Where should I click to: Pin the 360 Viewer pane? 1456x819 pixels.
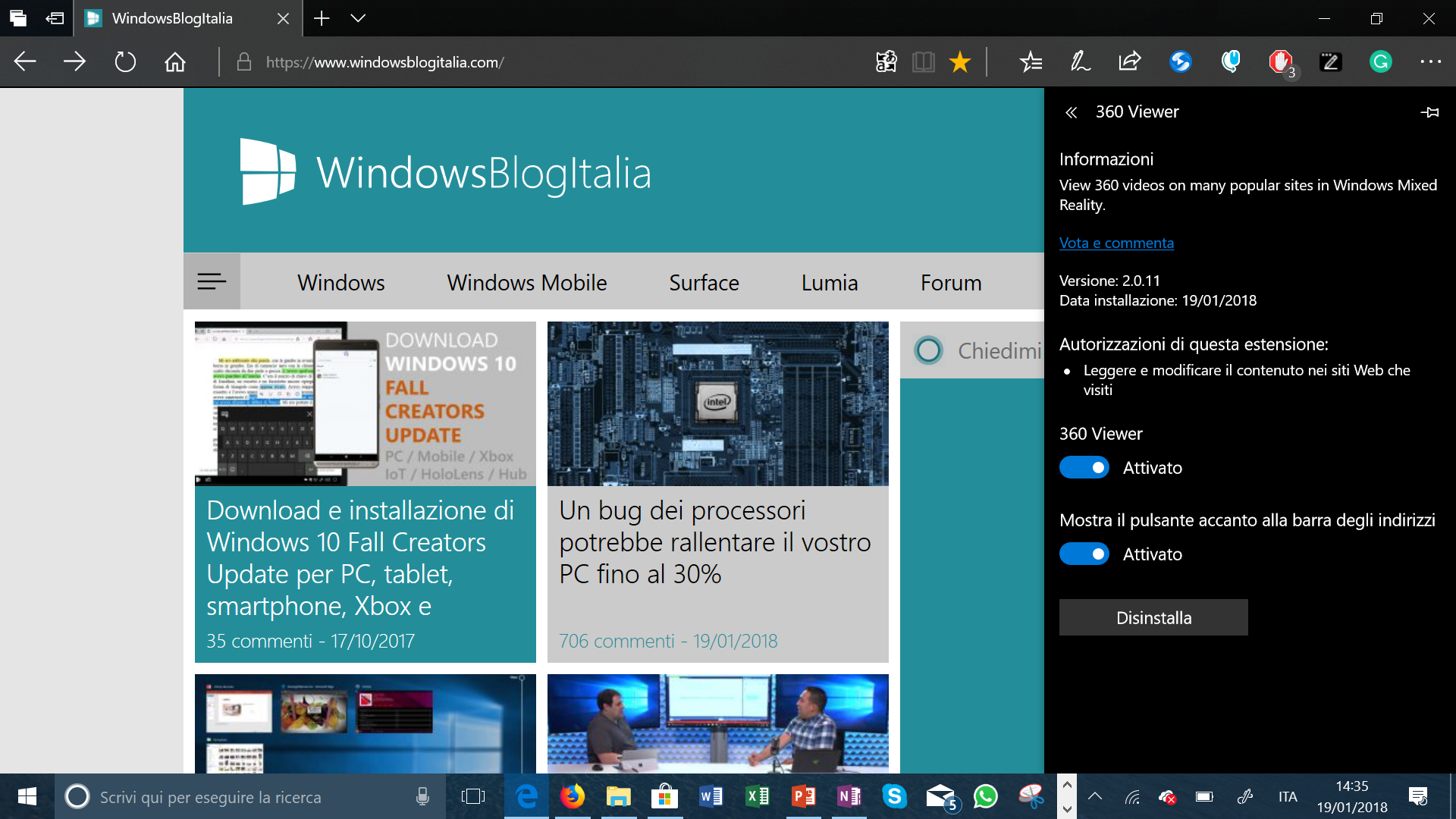coord(1429,112)
